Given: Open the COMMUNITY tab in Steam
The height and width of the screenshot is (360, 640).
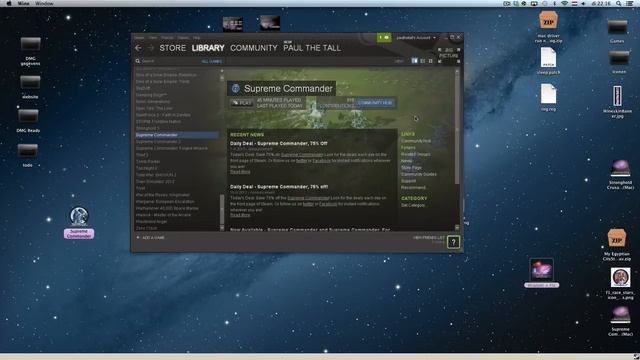Looking at the screenshot, I should coord(254,48).
